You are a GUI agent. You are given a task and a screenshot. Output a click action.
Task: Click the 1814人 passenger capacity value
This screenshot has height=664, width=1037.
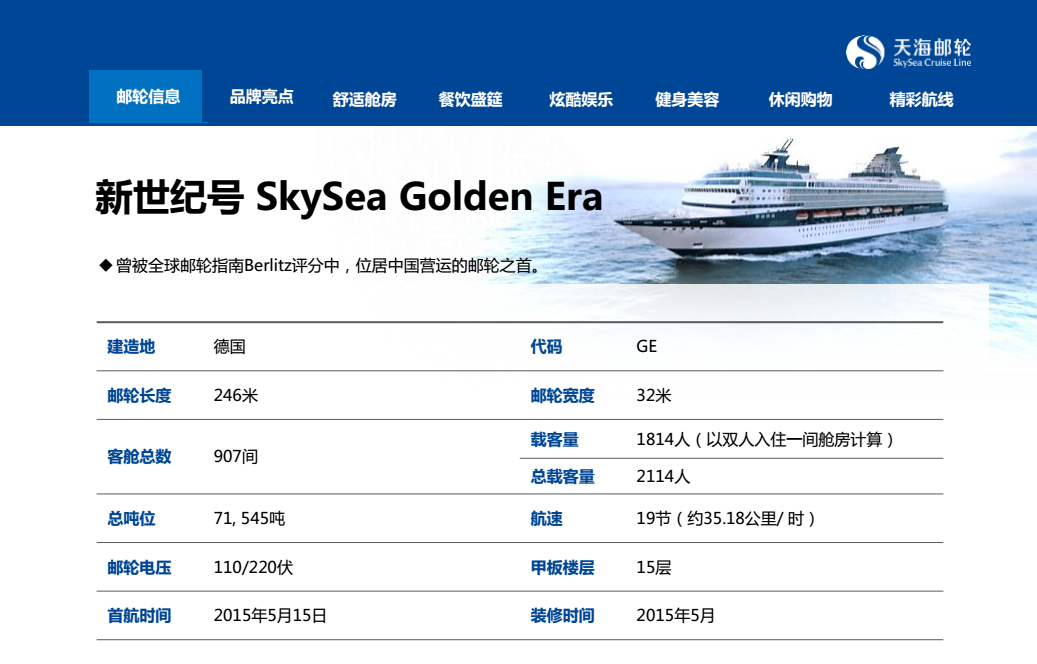pos(765,439)
